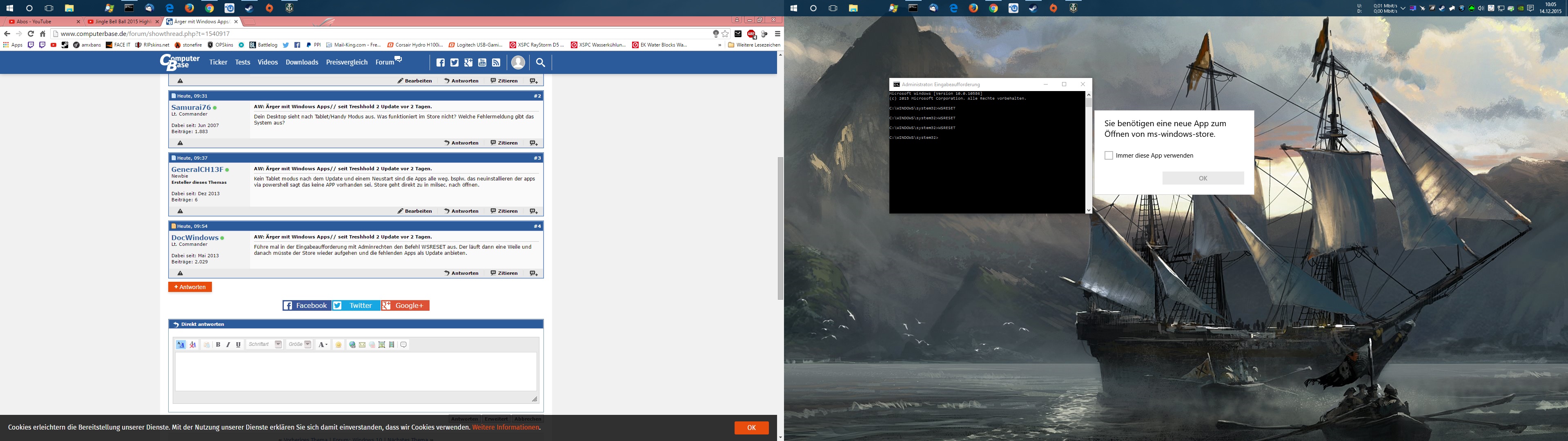Open the Größe font size dropdown
The height and width of the screenshot is (441, 1568).
[x=299, y=345]
